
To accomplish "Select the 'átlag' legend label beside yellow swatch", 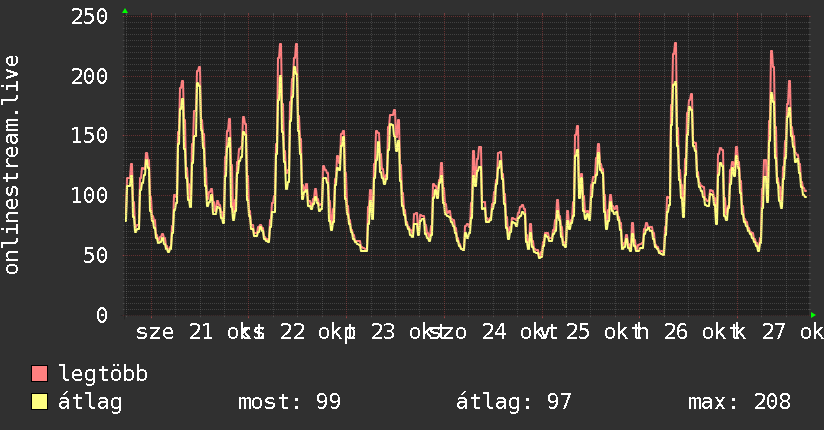I will [90, 402].
